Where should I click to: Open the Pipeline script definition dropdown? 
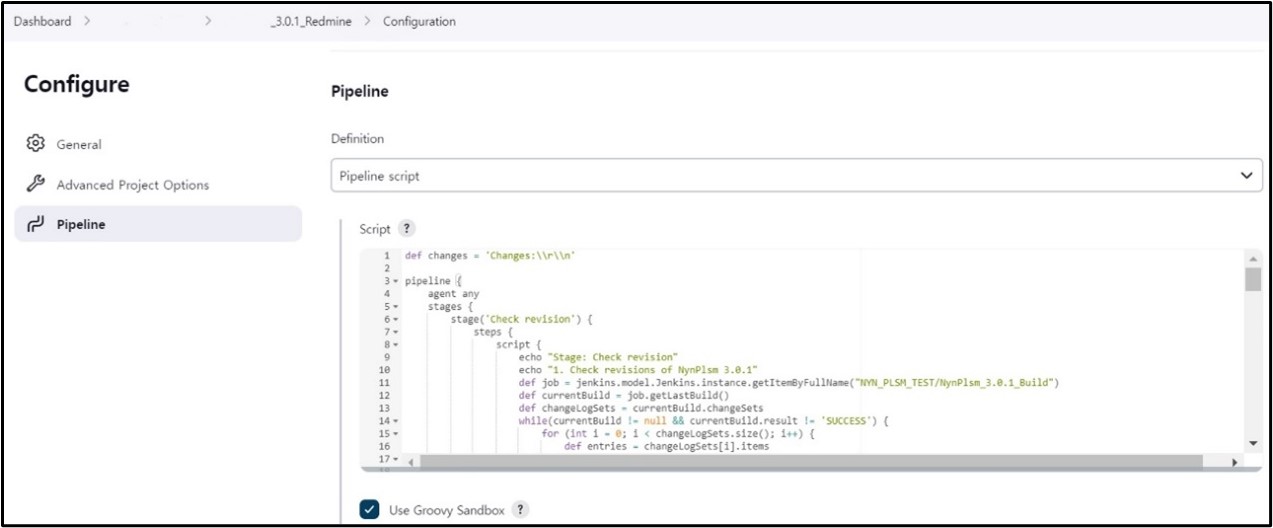[796, 176]
